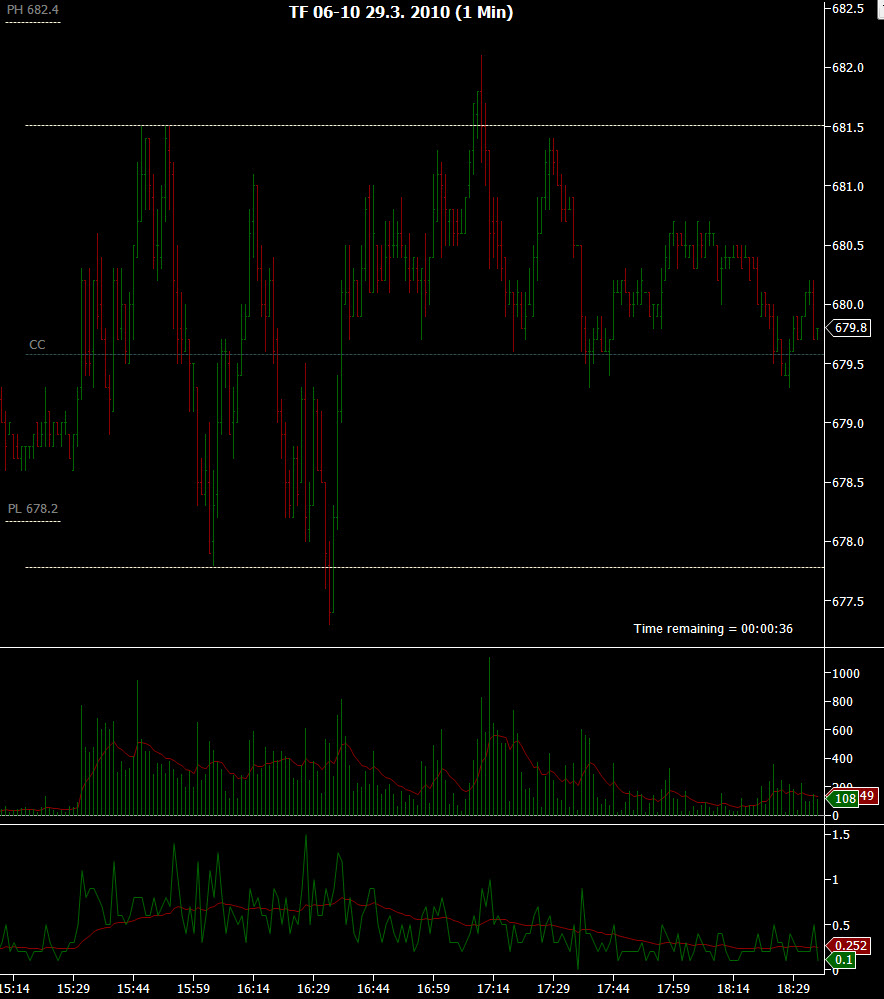
Task: Click the Time remaining = 00:00:36 text
Action: point(713,628)
